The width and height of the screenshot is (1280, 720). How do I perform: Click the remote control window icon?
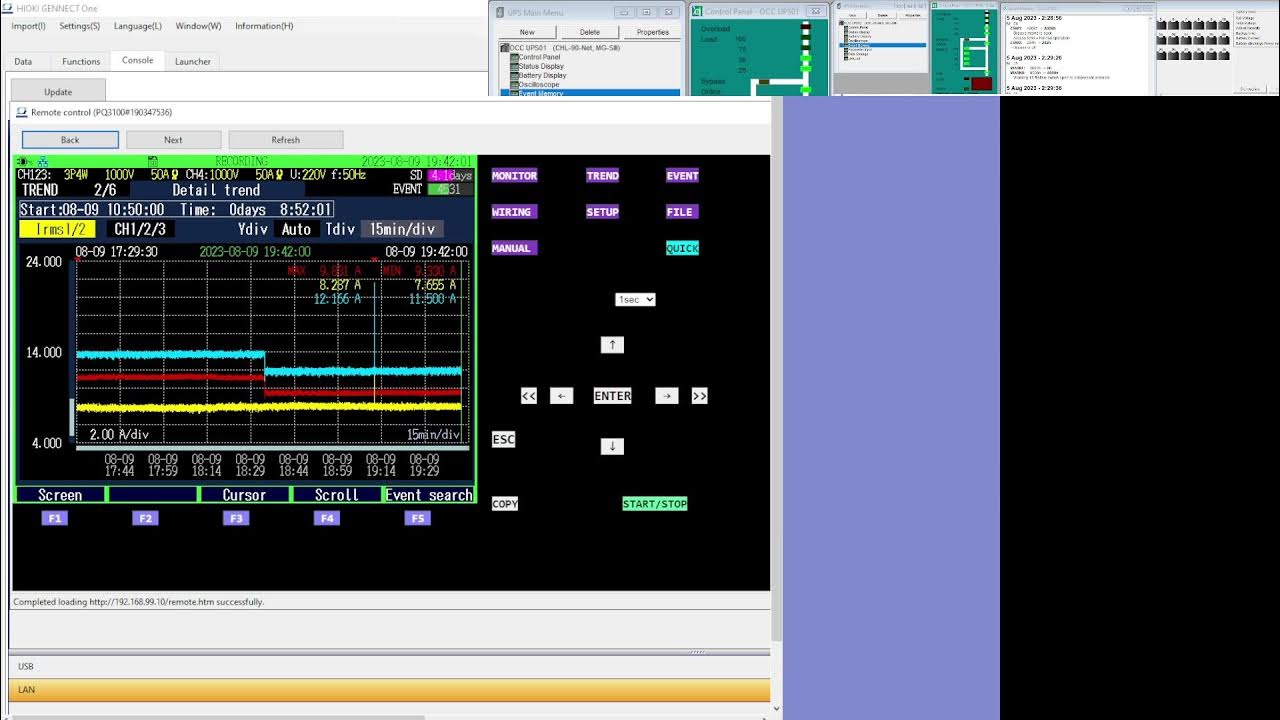[x=22, y=112]
